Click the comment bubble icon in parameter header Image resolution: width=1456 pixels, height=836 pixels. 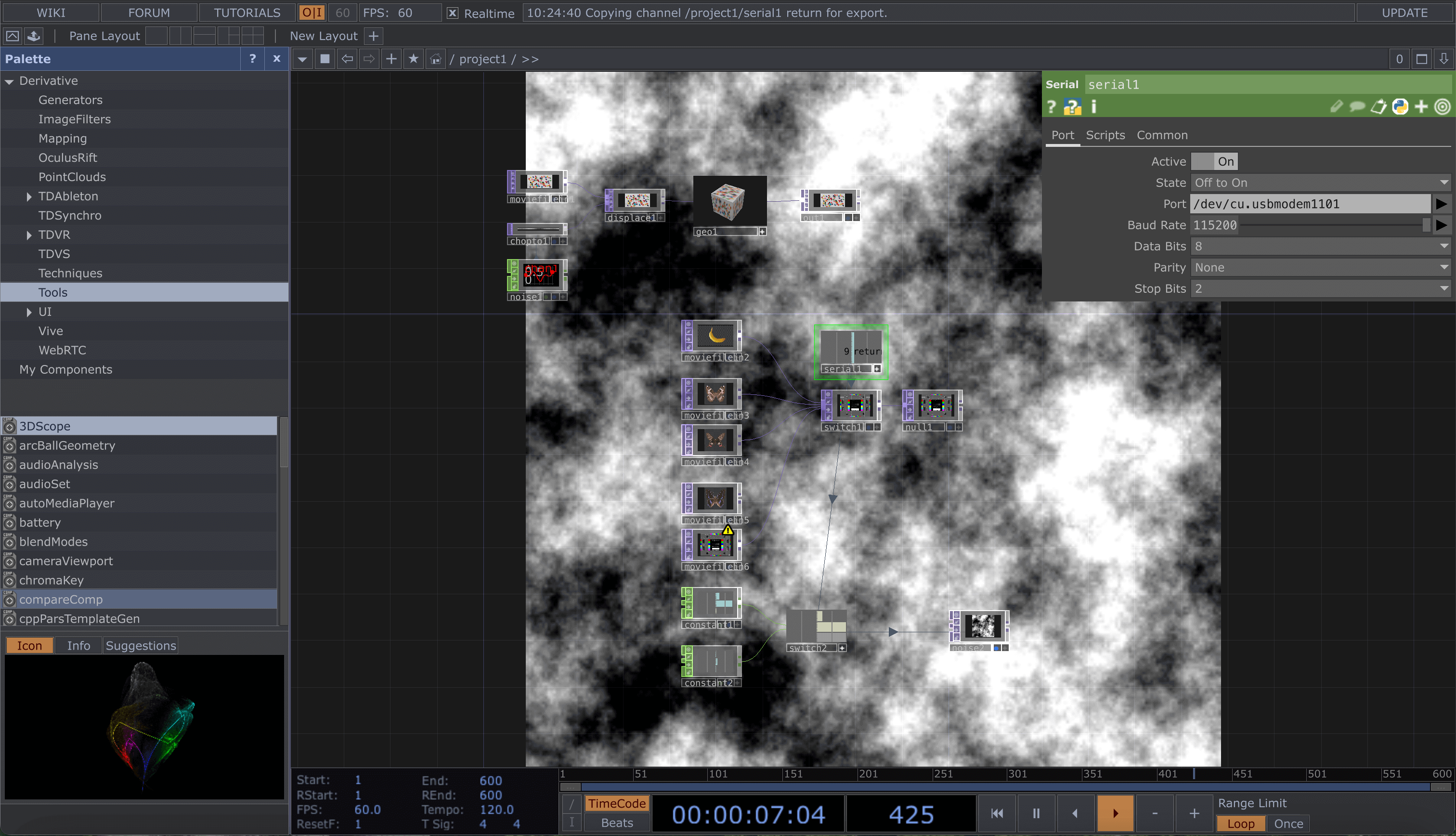pos(1357,107)
